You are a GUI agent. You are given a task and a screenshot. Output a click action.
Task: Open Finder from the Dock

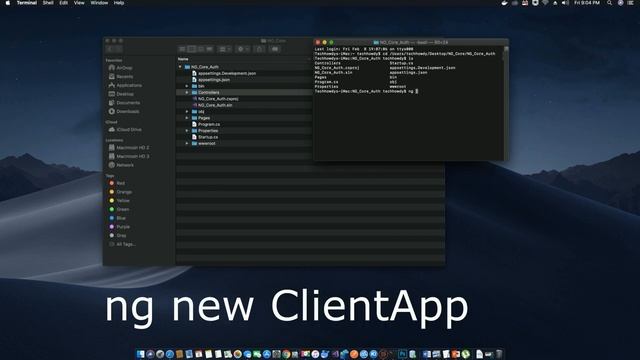140,354
